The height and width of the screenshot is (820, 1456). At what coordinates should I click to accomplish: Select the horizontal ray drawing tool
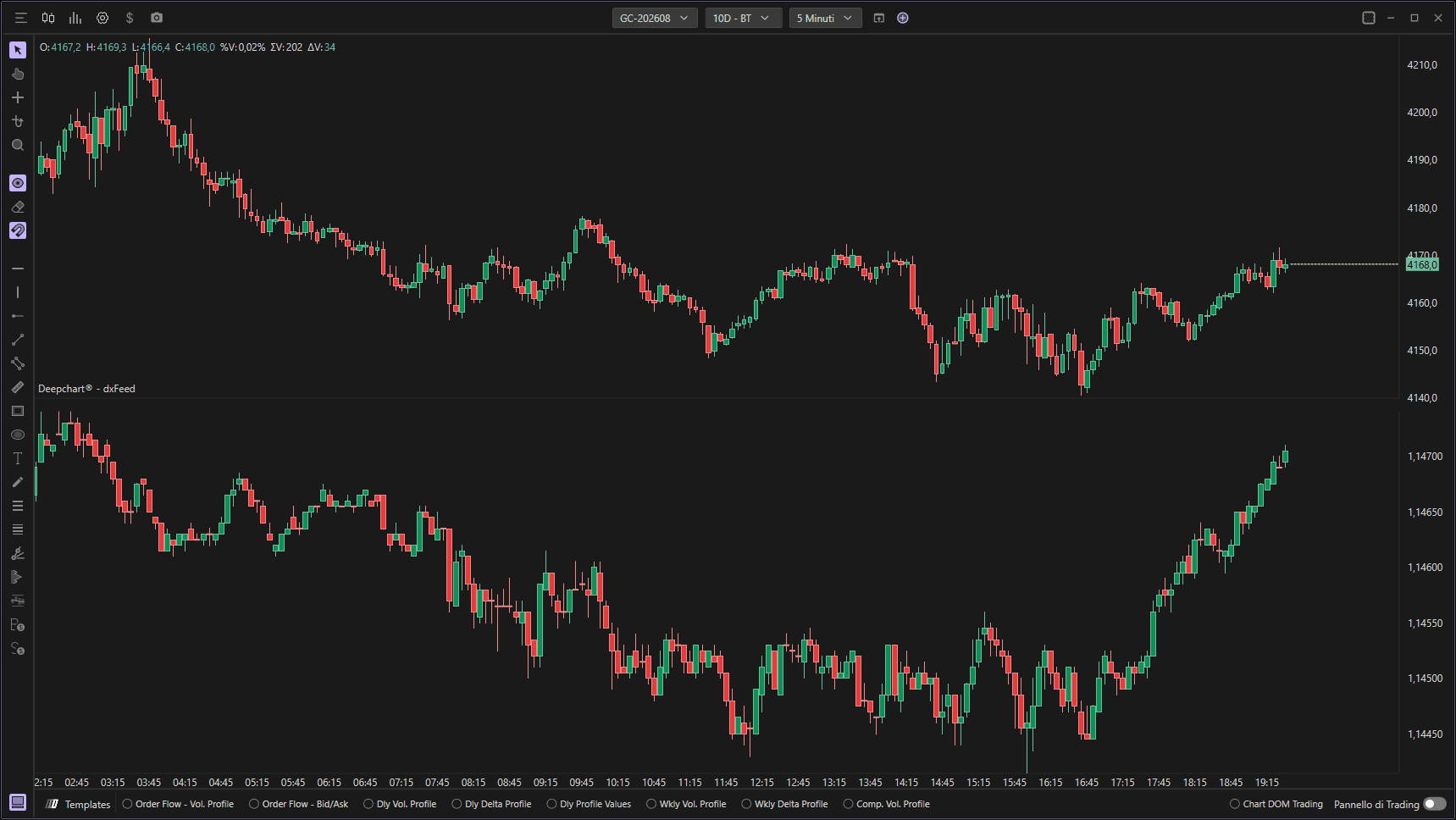pyautogui.click(x=18, y=316)
